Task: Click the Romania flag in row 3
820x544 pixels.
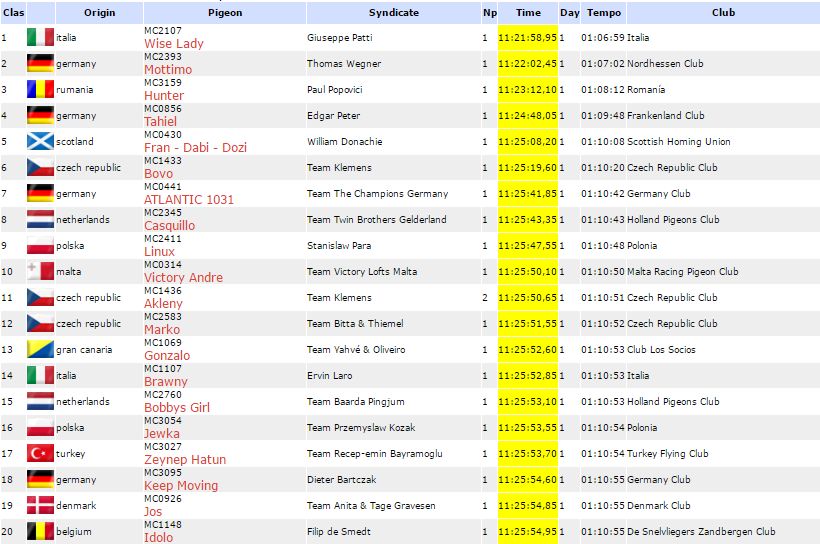Action: pos(40,89)
